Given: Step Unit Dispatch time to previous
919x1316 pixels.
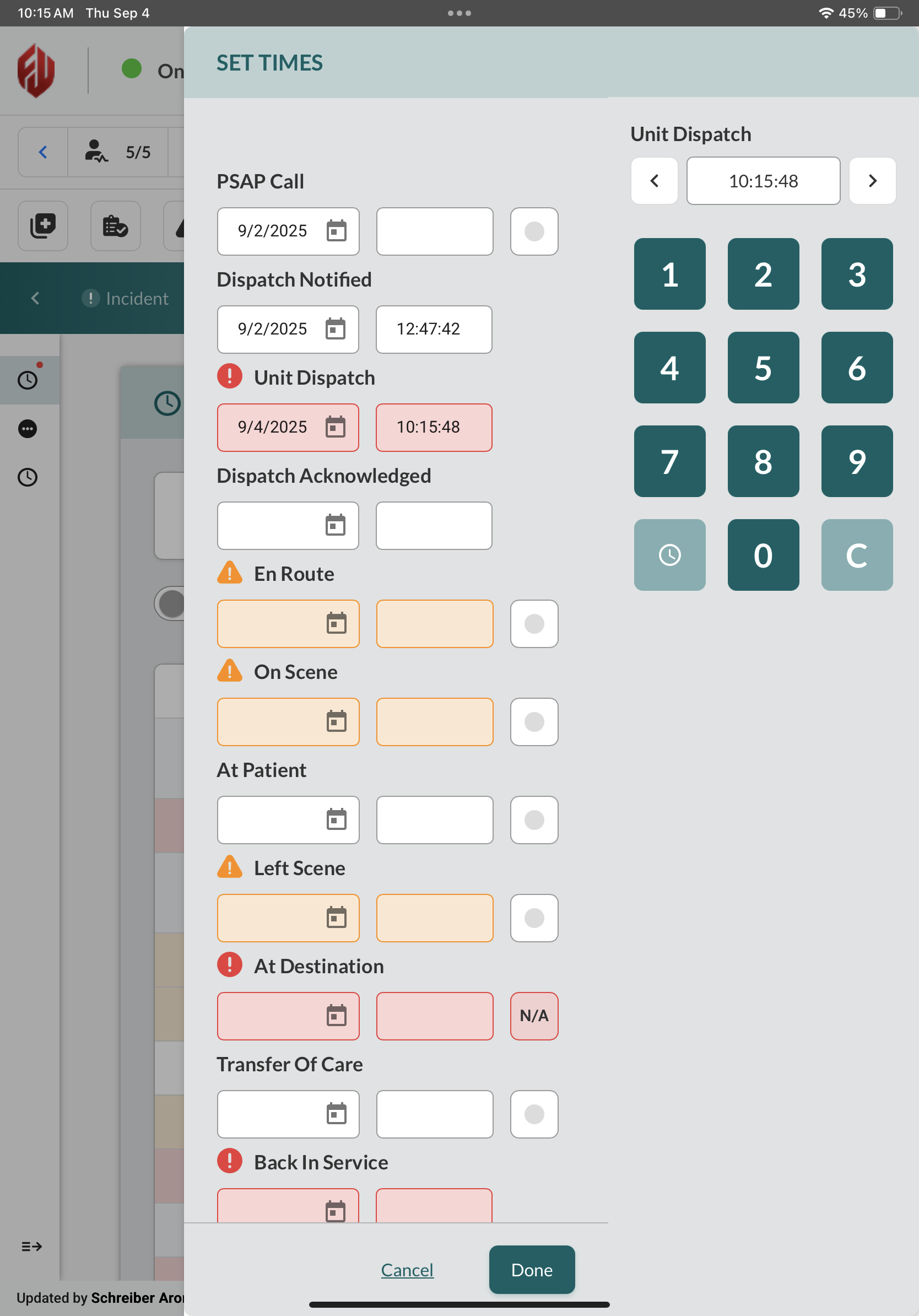Looking at the screenshot, I should (655, 181).
